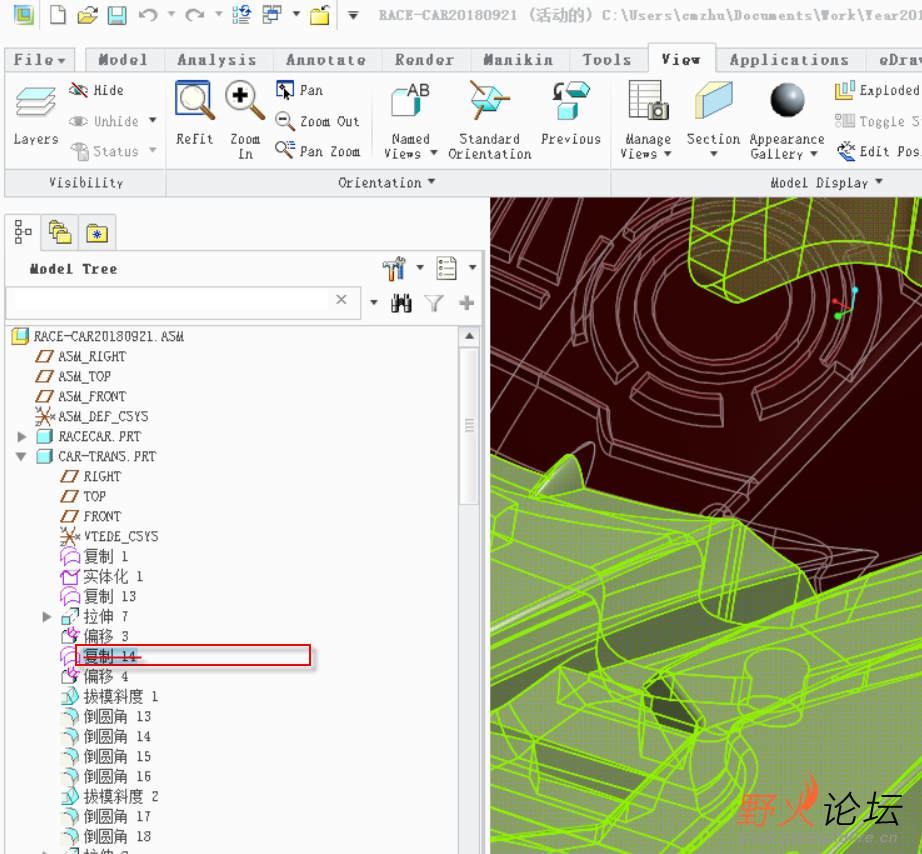Switch to the Folder Browser tab
922x854 pixels.
click(x=60, y=233)
